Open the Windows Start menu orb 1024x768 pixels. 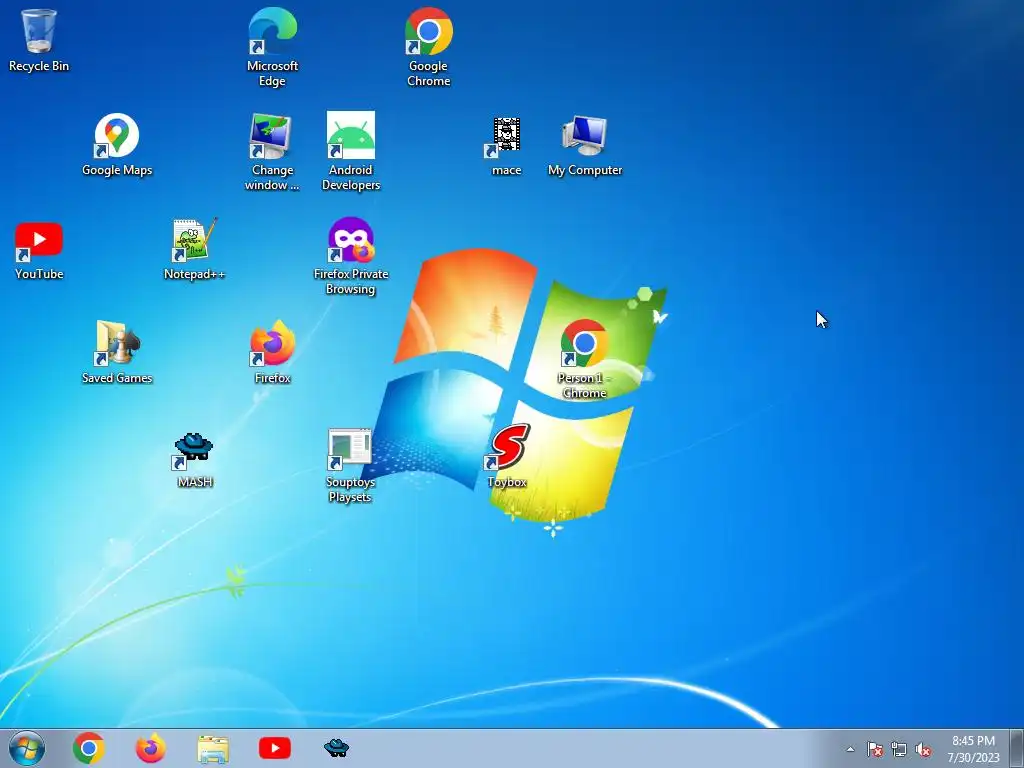(x=27, y=748)
